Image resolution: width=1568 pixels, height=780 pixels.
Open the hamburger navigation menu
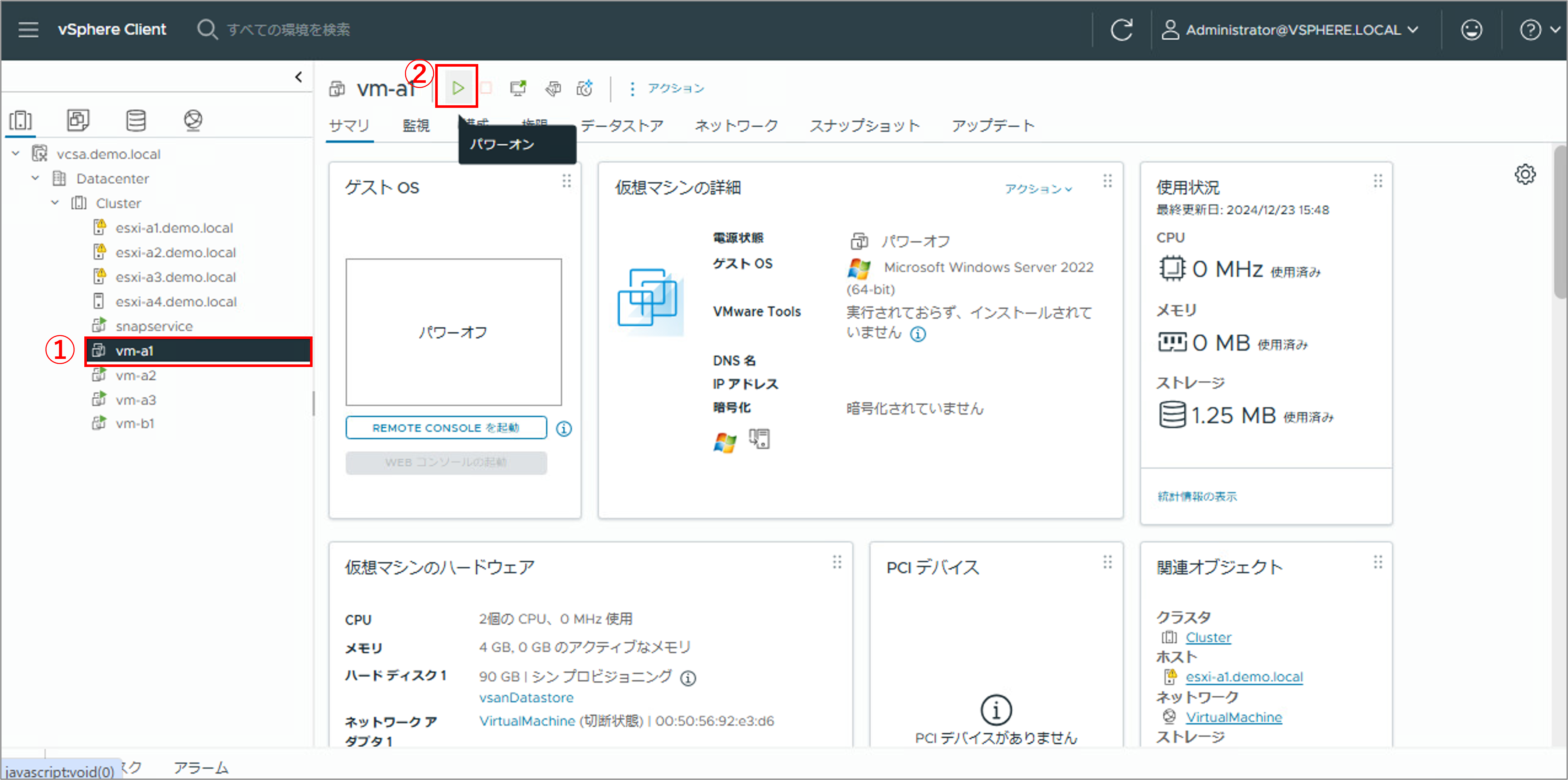28,29
